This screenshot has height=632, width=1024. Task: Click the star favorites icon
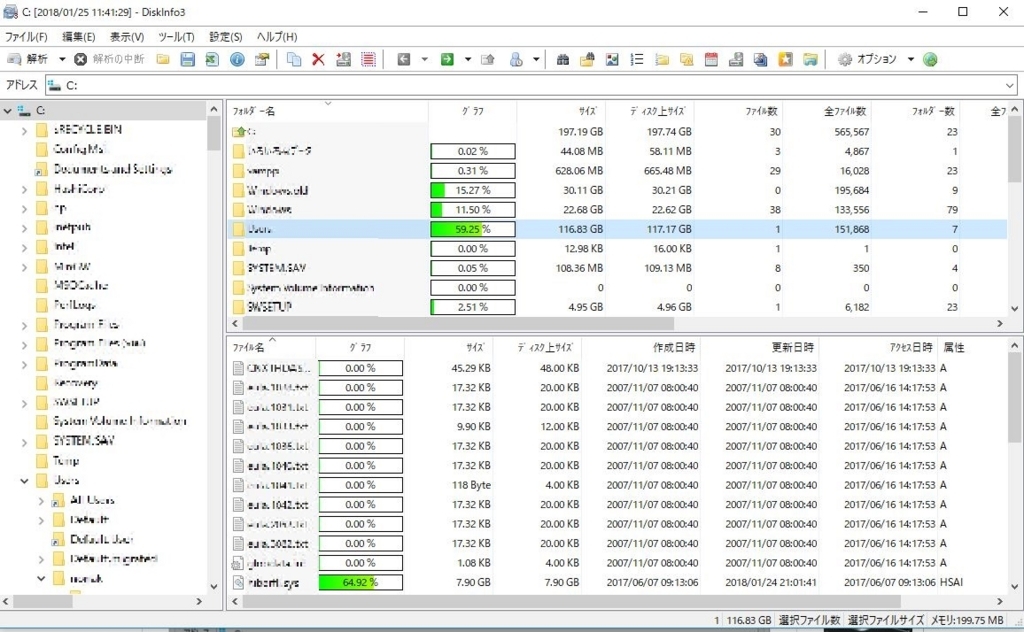pos(785,59)
